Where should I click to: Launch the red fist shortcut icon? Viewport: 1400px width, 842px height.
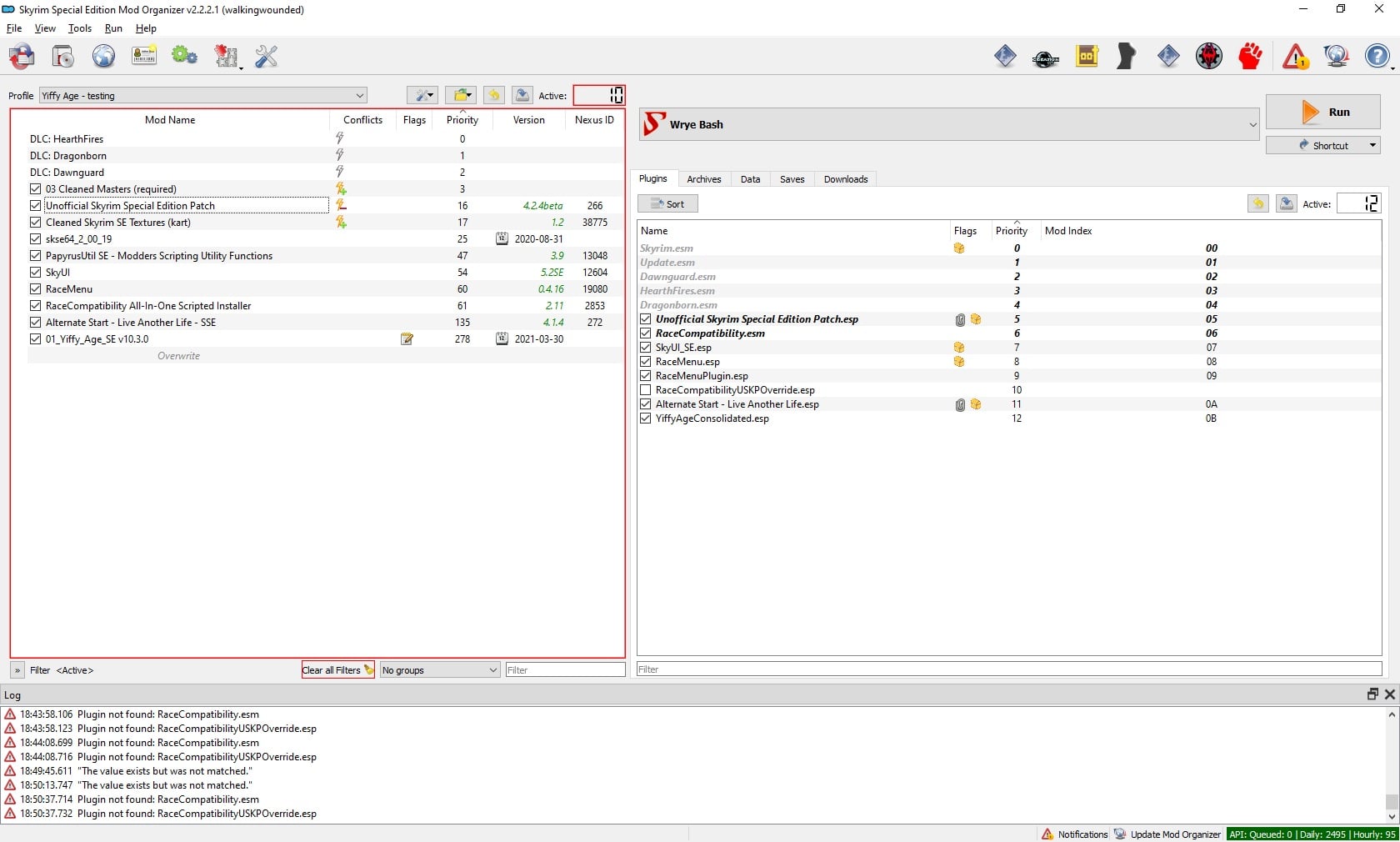pyautogui.click(x=1250, y=57)
